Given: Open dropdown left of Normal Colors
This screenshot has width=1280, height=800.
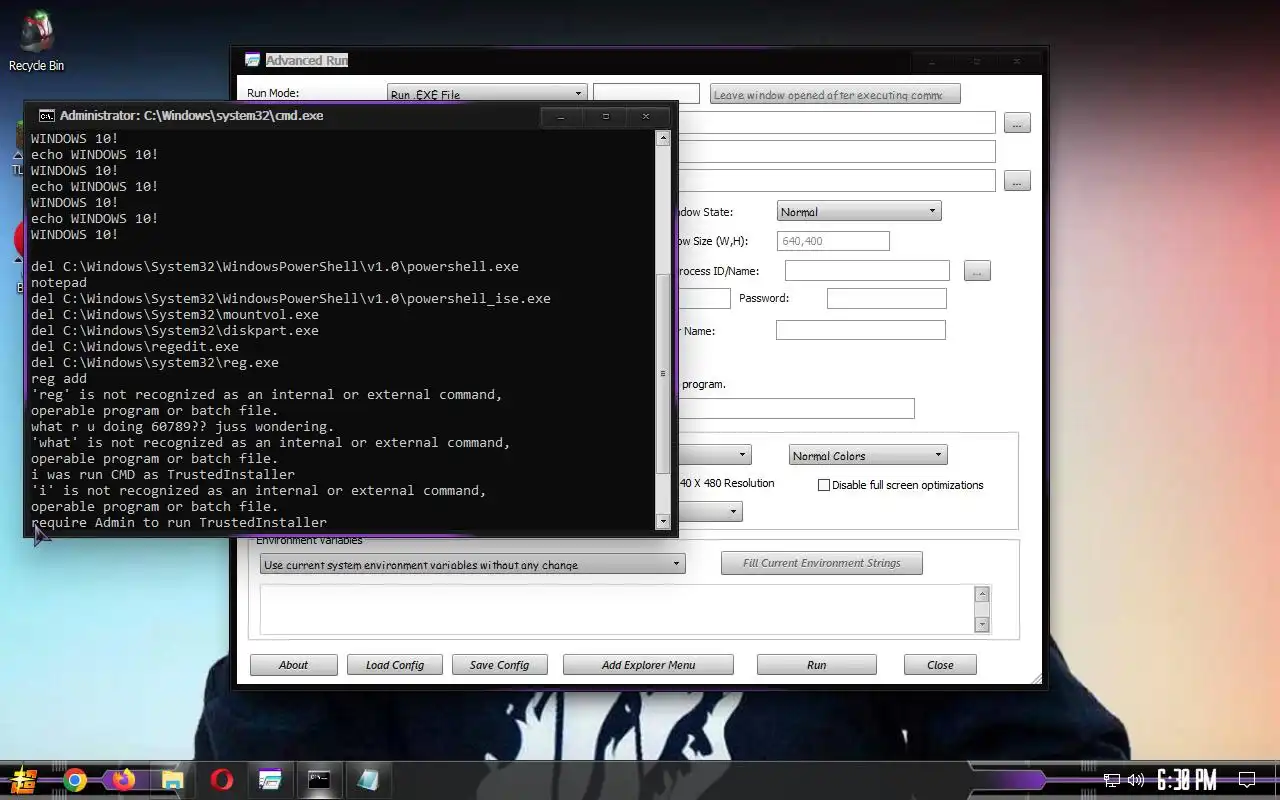Looking at the screenshot, I should tap(714, 455).
